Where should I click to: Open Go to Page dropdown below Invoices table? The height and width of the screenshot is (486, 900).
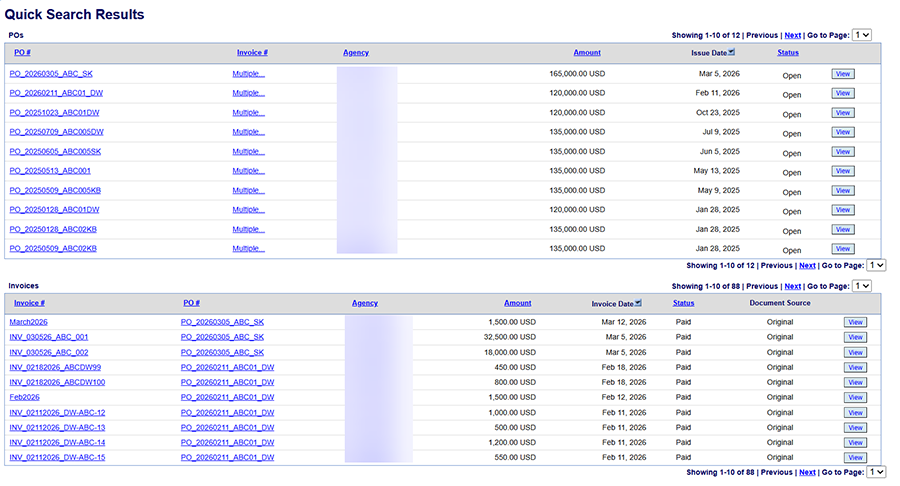(876, 472)
